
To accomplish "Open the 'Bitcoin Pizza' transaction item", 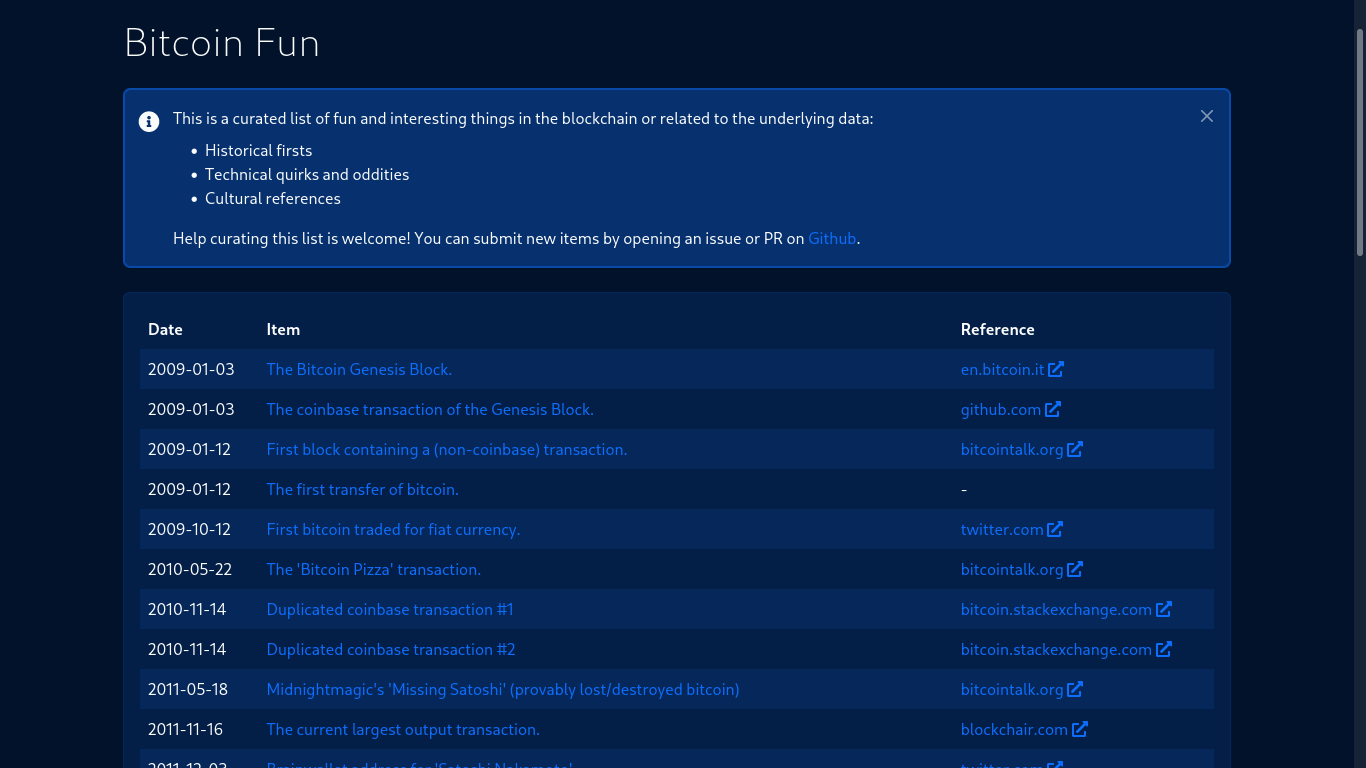I will pos(373,569).
